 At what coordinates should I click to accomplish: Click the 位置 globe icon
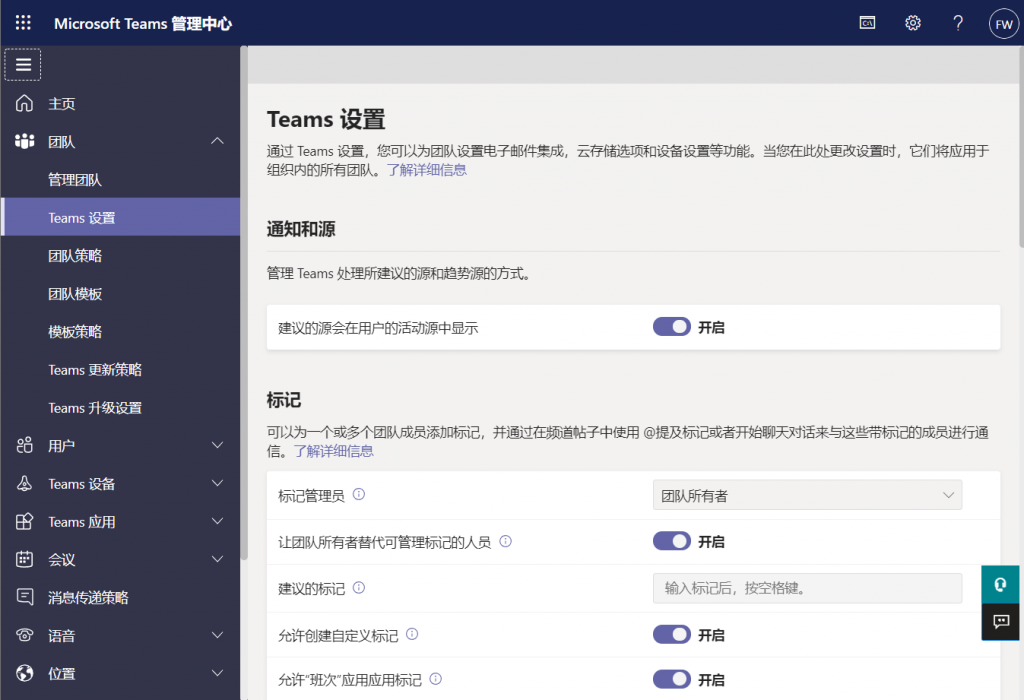tap(24, 673)
